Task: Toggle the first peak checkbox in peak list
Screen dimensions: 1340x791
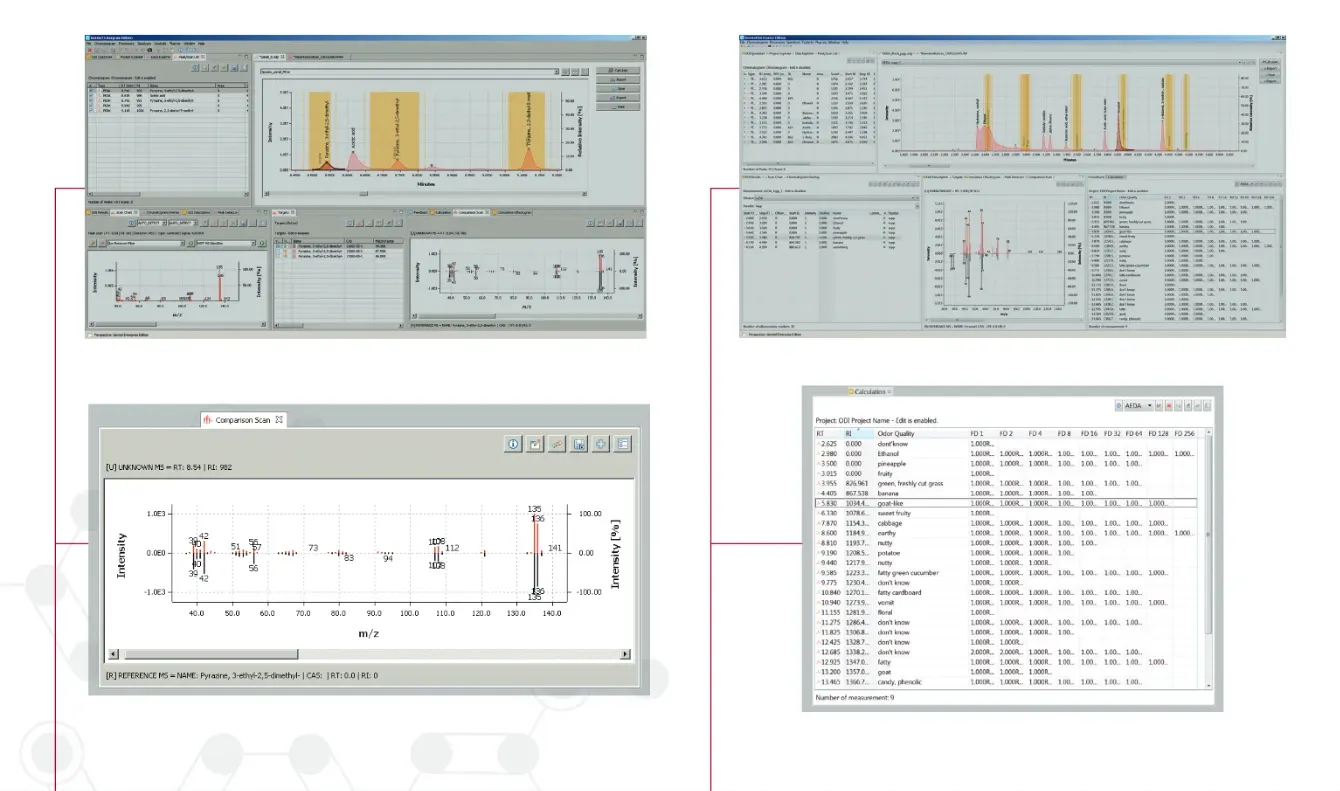Action: coord(92,91)
